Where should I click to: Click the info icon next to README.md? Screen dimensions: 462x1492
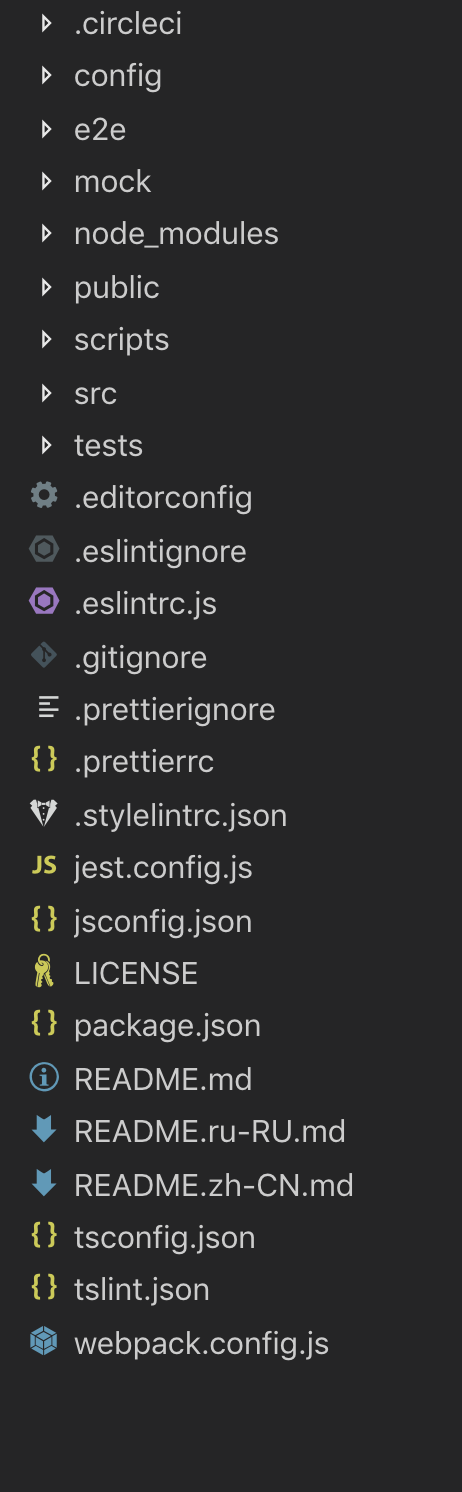point(44,1078)
